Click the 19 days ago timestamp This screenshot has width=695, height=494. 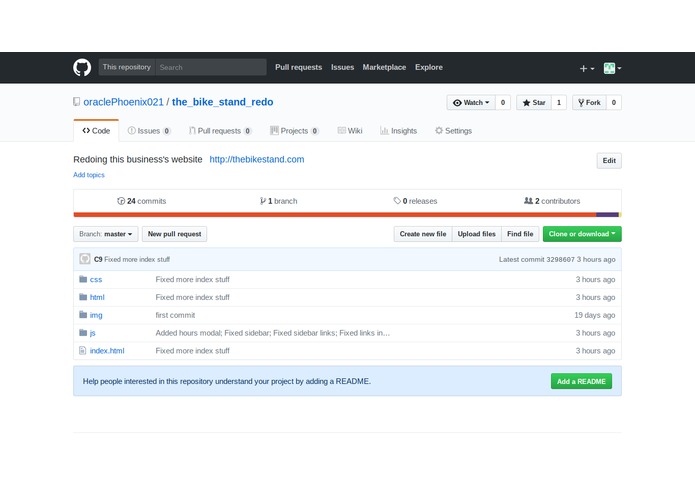(x=594, y=315)
